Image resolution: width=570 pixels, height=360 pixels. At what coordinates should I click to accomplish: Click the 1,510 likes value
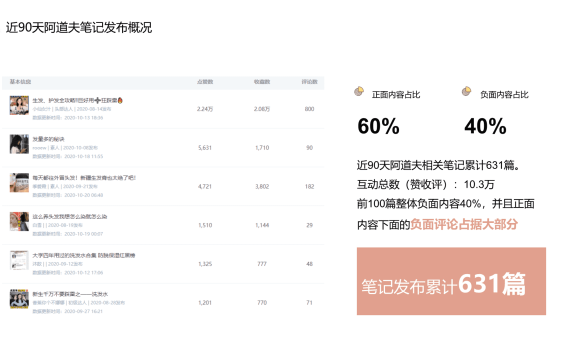(x=205, y=225)
